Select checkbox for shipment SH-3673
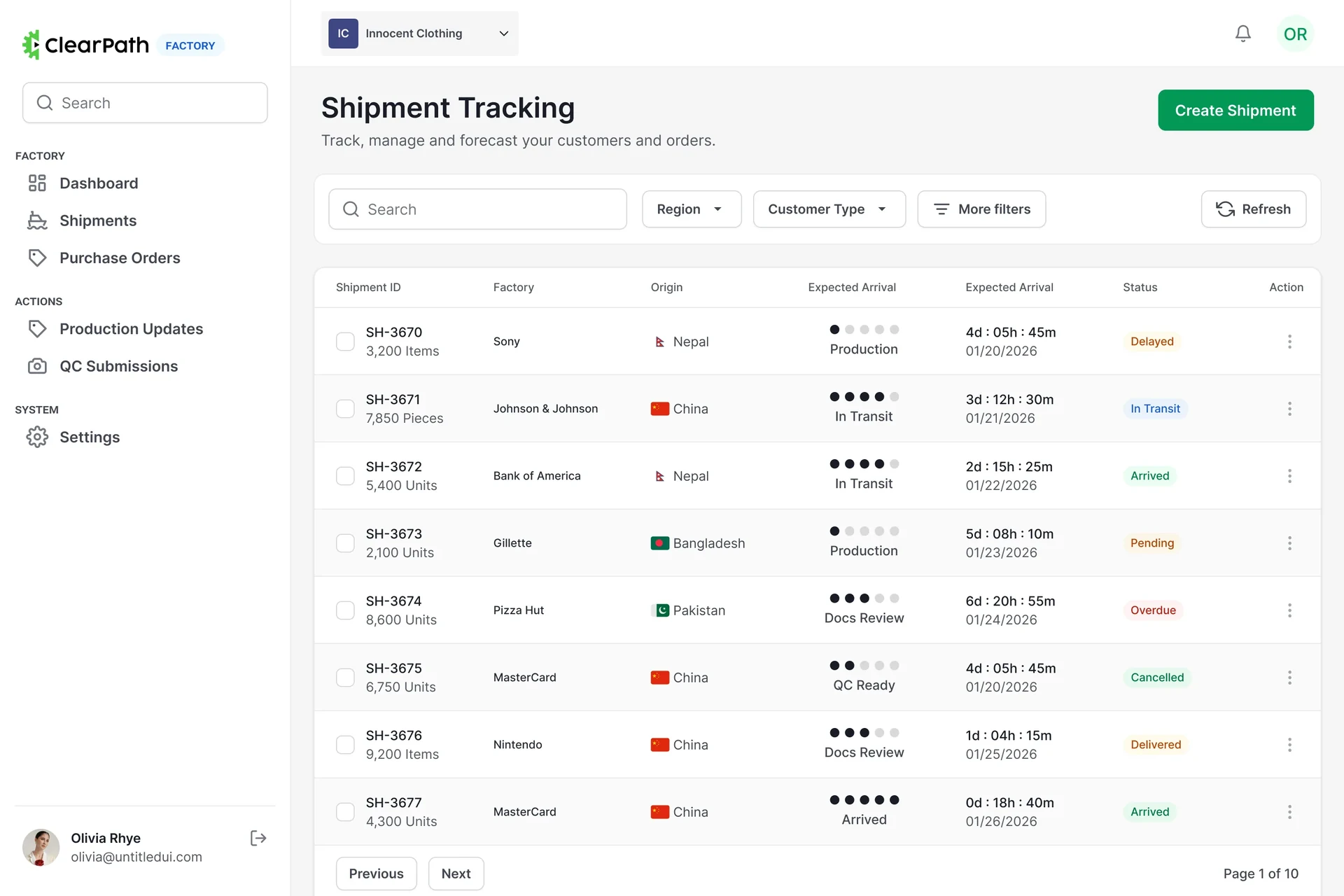This screenshot has width=1344, height=896. [345, 543]
